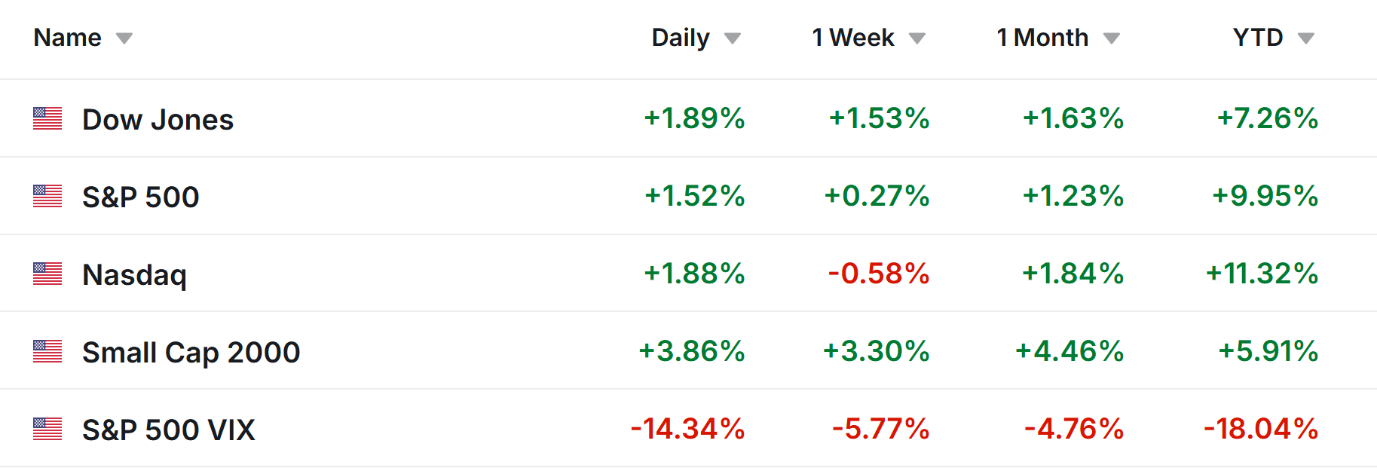Viewport: 1377px width, 468px height.
Task: Click the US flag icon beside Dow Jones
Action: tap(47, 119)
